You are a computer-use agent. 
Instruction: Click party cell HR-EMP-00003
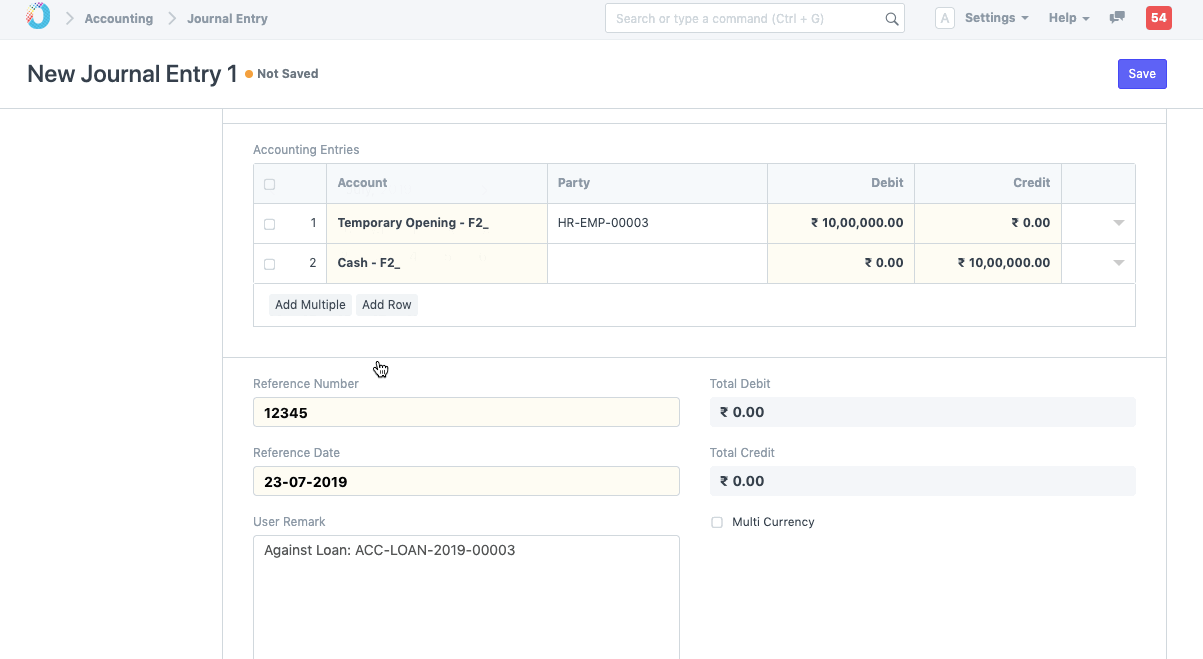tap(657, 223)
